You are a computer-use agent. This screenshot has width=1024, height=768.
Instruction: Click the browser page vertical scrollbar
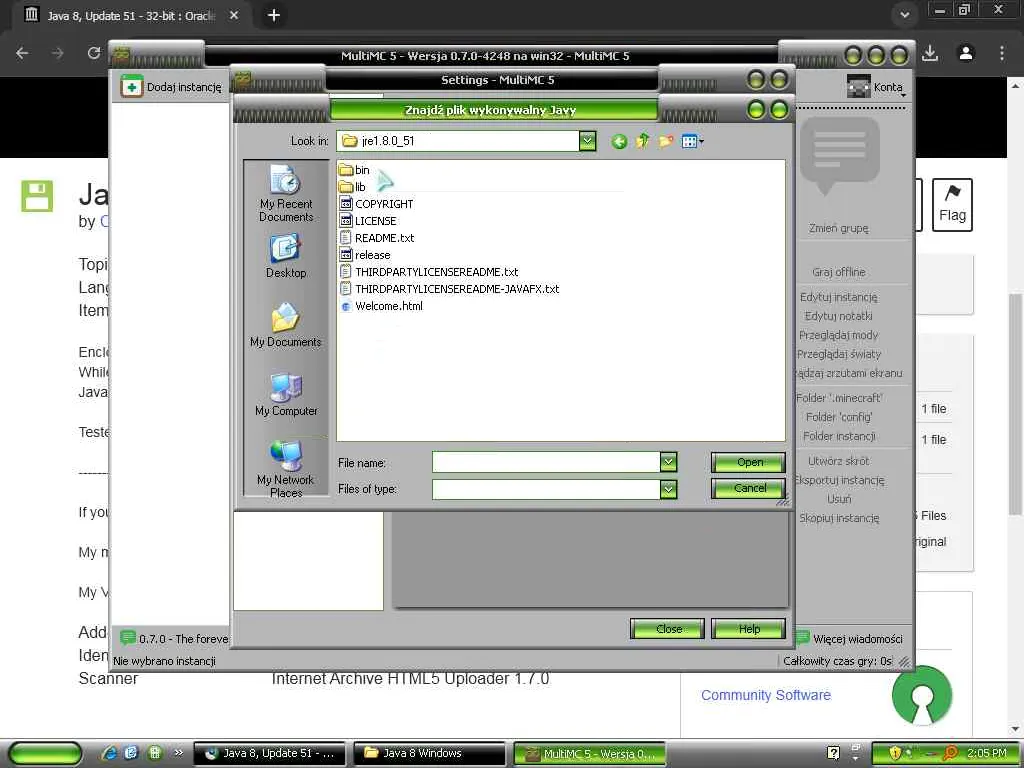(x=1016, y=405)
